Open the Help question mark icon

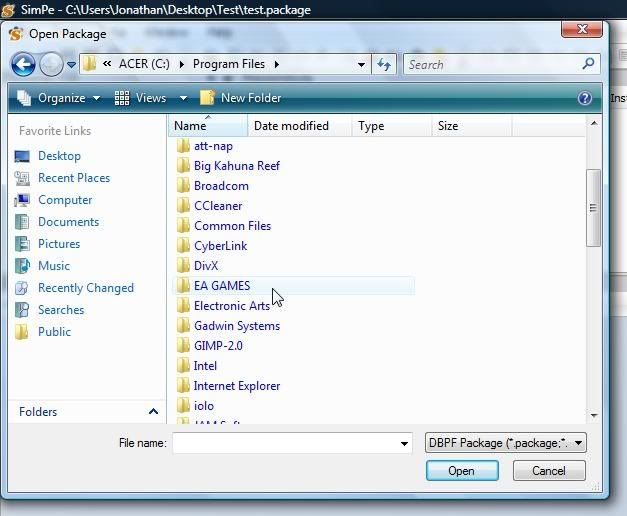[x=585, y=98]
